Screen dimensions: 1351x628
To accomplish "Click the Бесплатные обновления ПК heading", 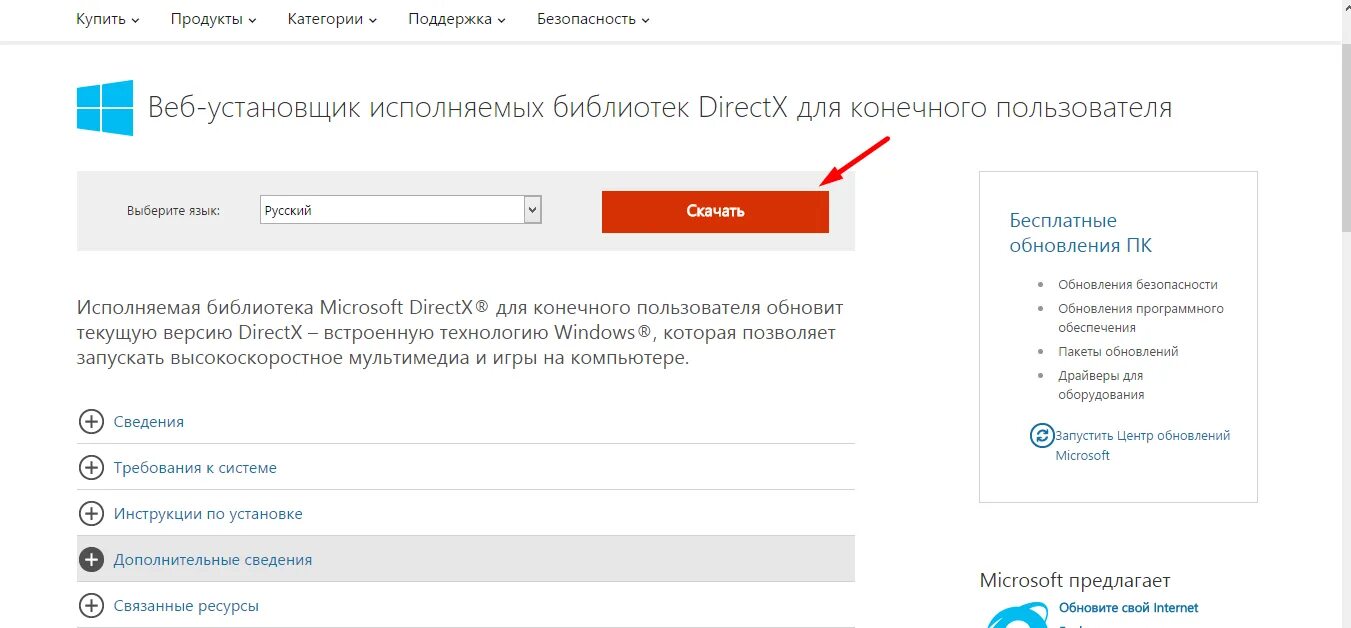I will point(1081,233).
